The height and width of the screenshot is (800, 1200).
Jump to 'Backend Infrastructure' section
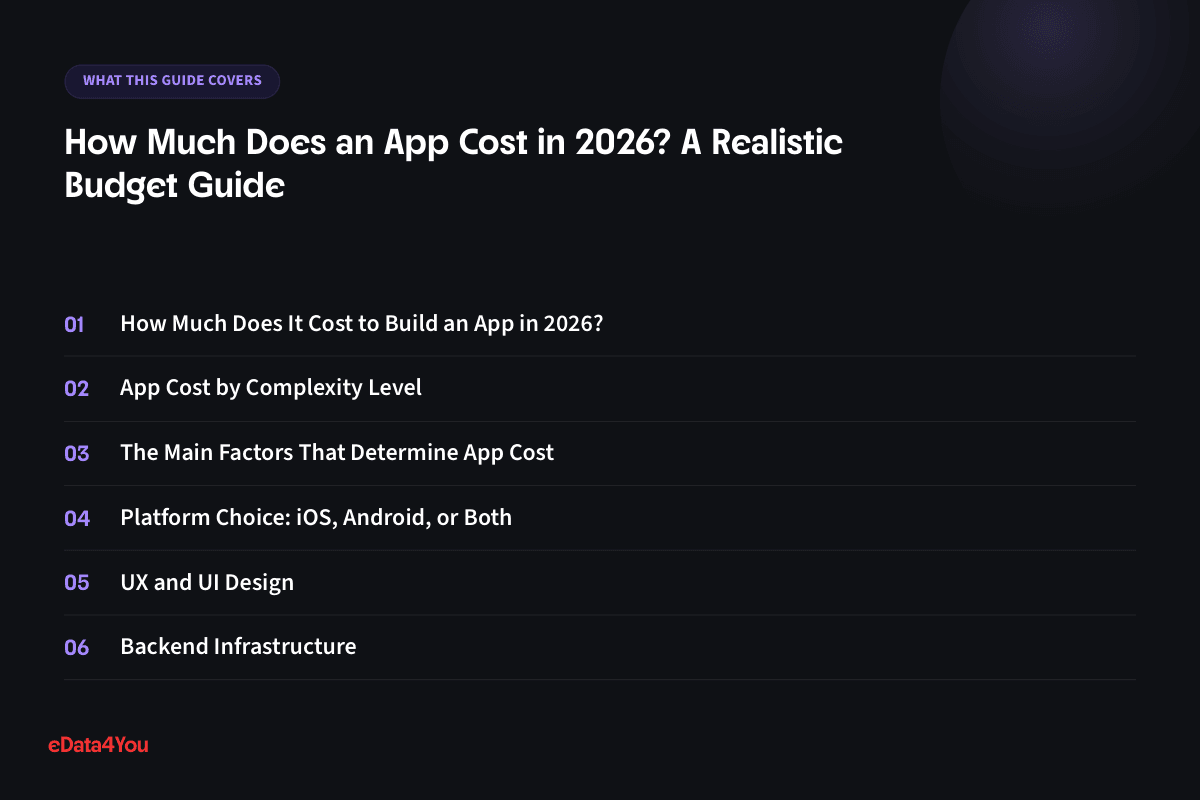(x=238, y=646)
